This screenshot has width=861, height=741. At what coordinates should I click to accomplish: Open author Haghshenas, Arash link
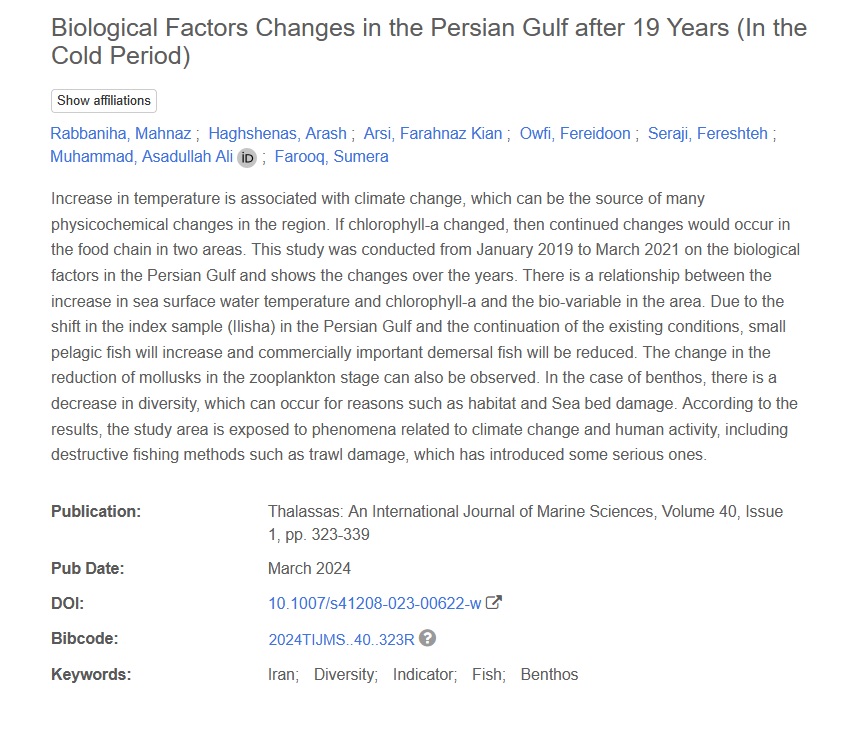point(277,133)
